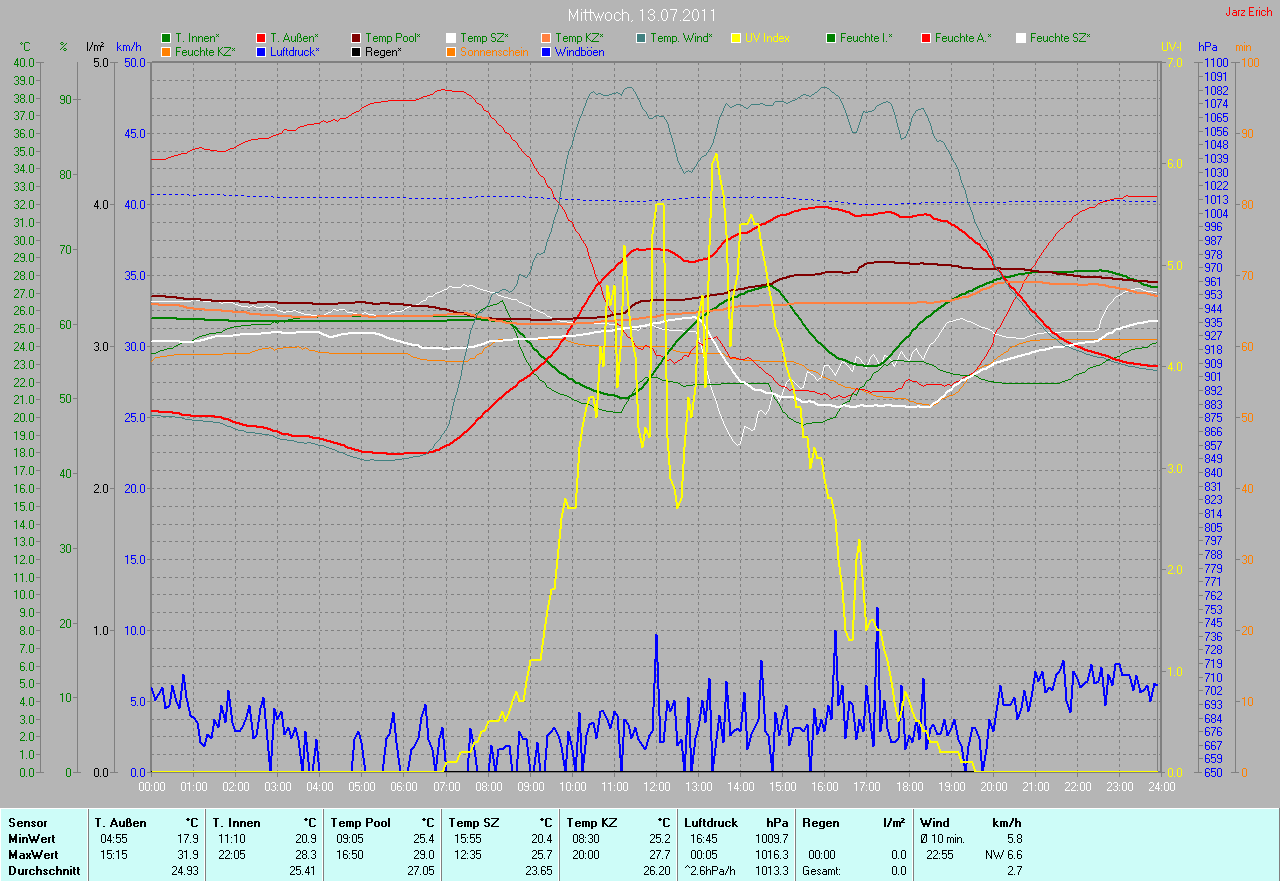Select the black Regen legend swatch
1280x881 pixels.
356,51
